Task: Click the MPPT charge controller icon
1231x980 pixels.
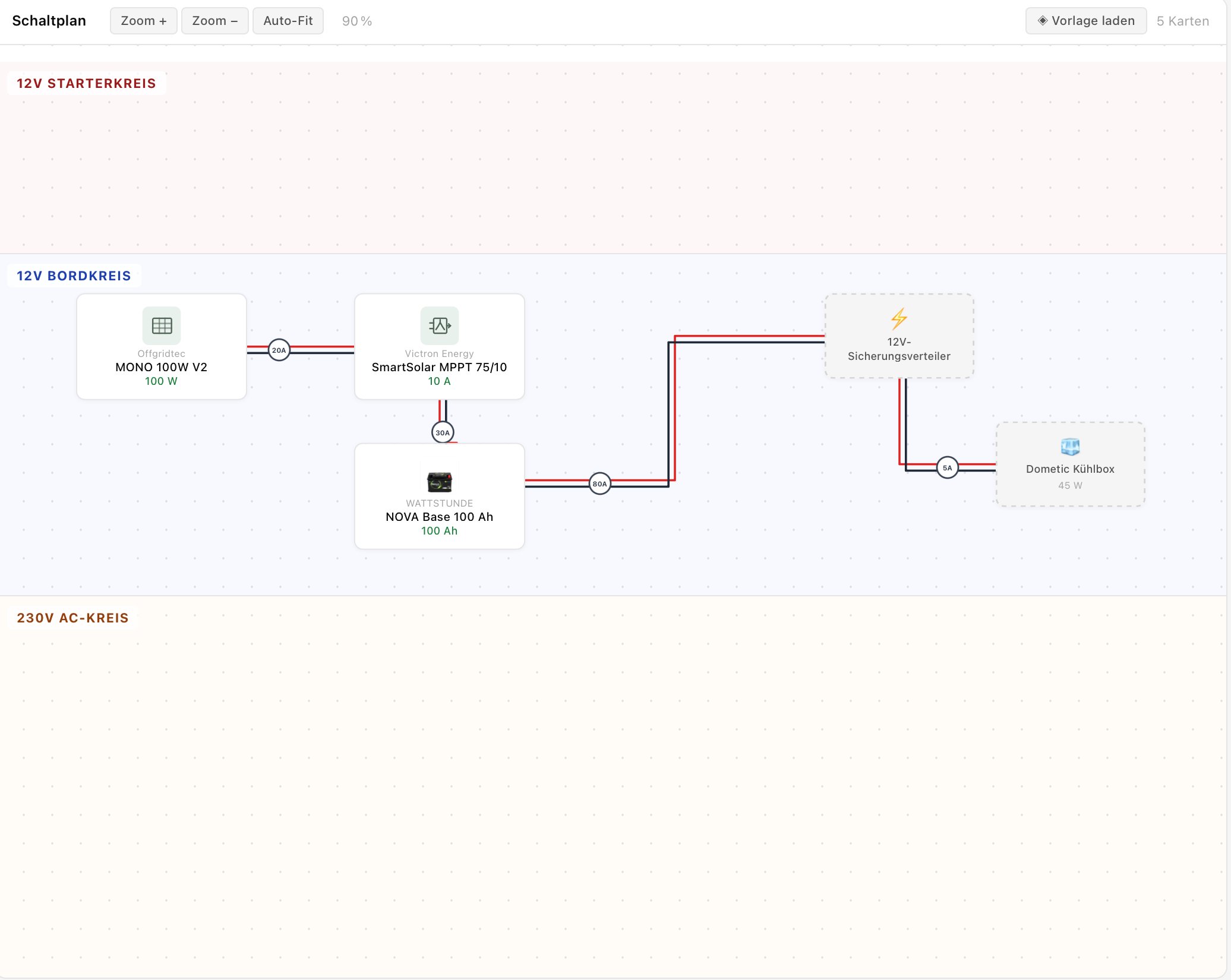Action: 440,325
